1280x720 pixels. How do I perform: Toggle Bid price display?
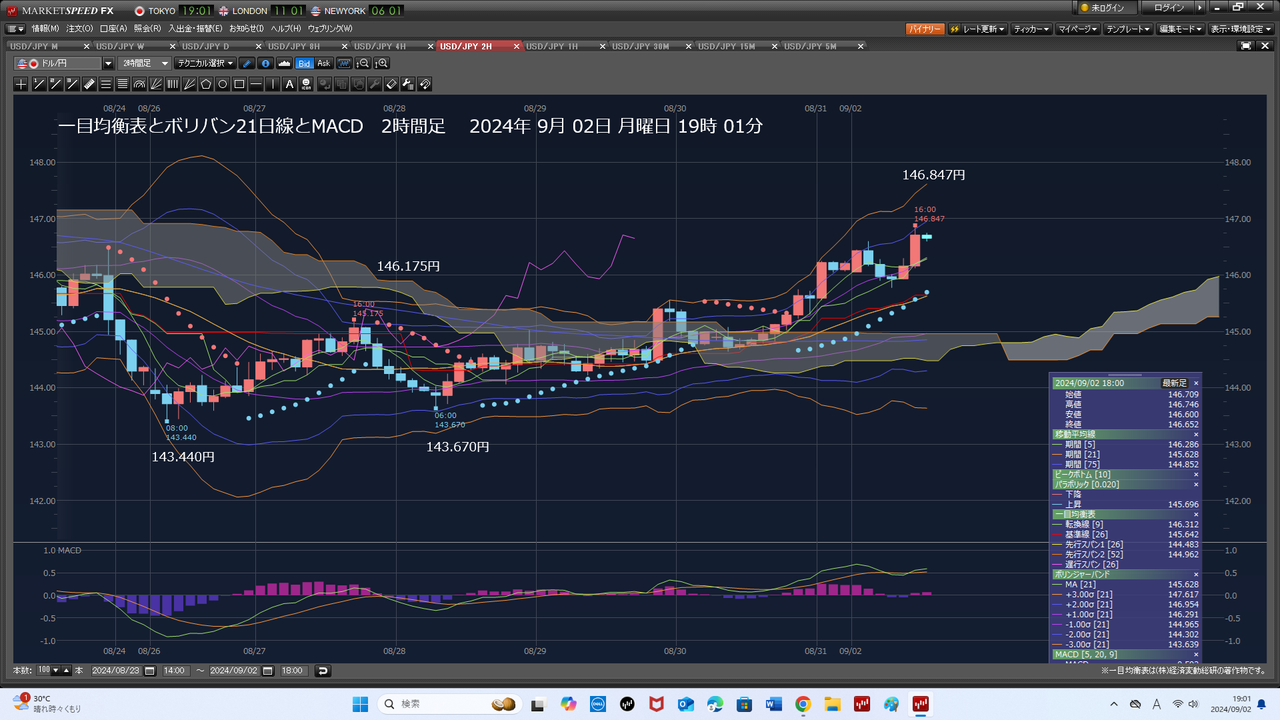(x=304, y=63)
